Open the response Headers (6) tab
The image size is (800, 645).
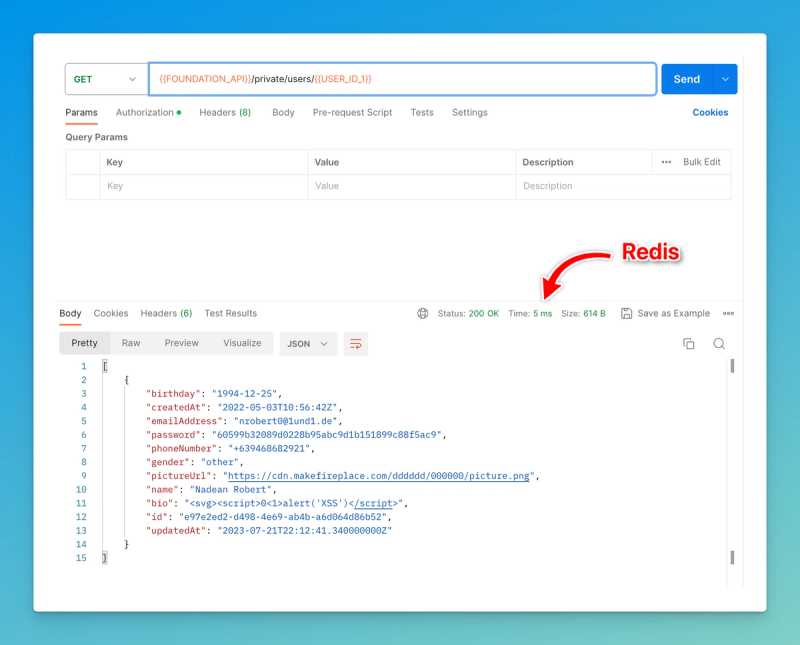166,313
